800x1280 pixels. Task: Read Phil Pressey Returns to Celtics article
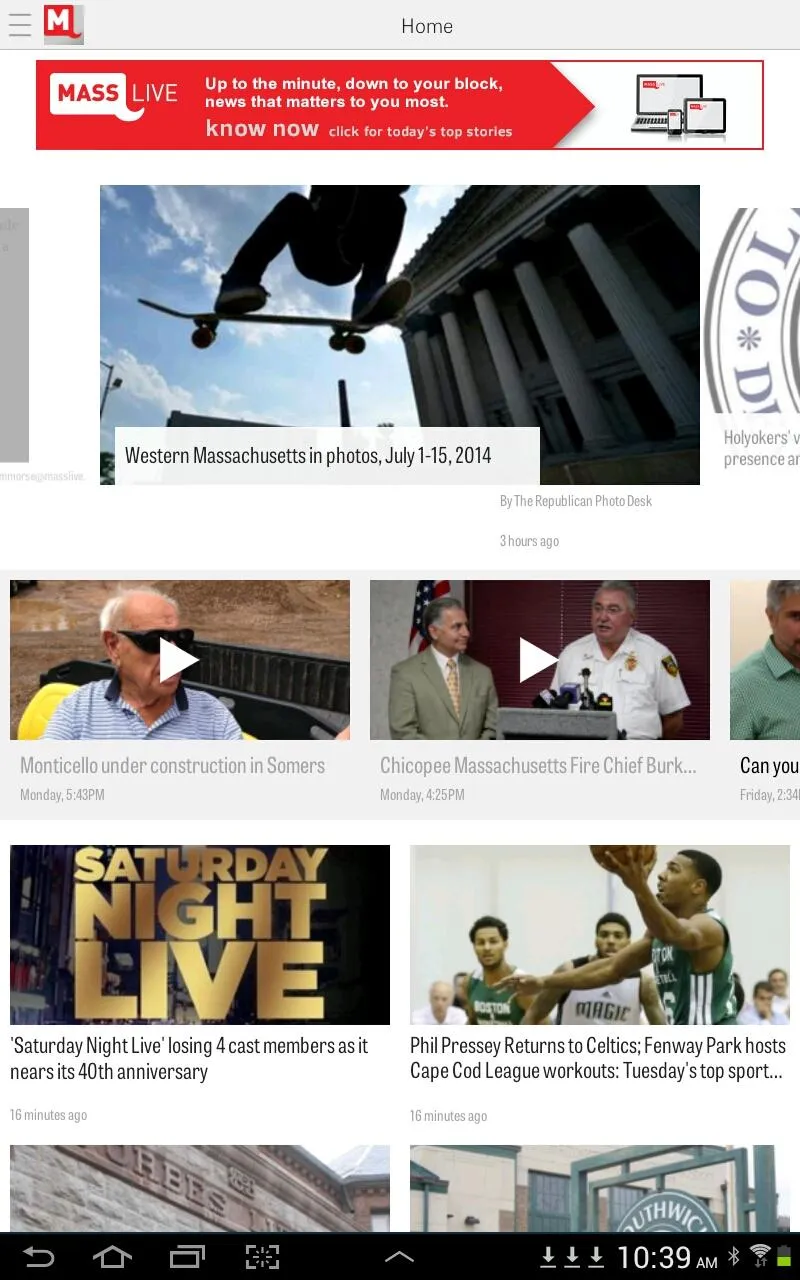pos(598,1059)
